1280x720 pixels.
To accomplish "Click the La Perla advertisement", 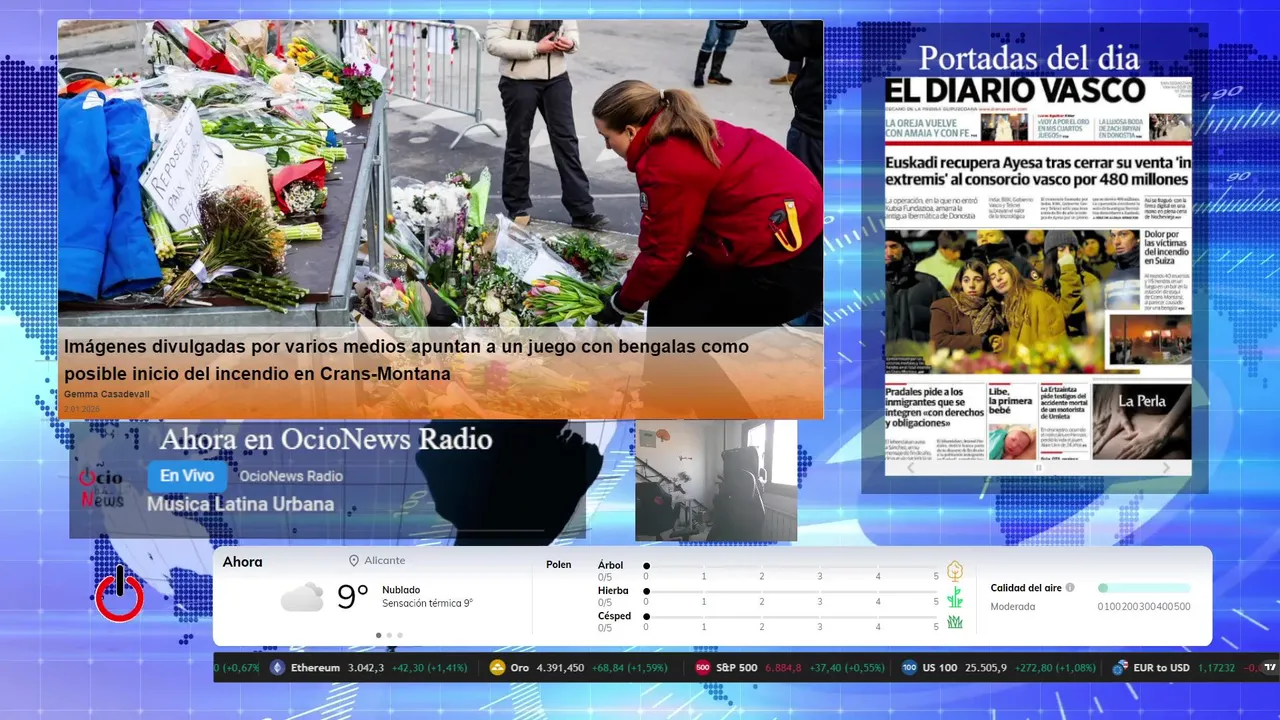I will click(1141, 421).
